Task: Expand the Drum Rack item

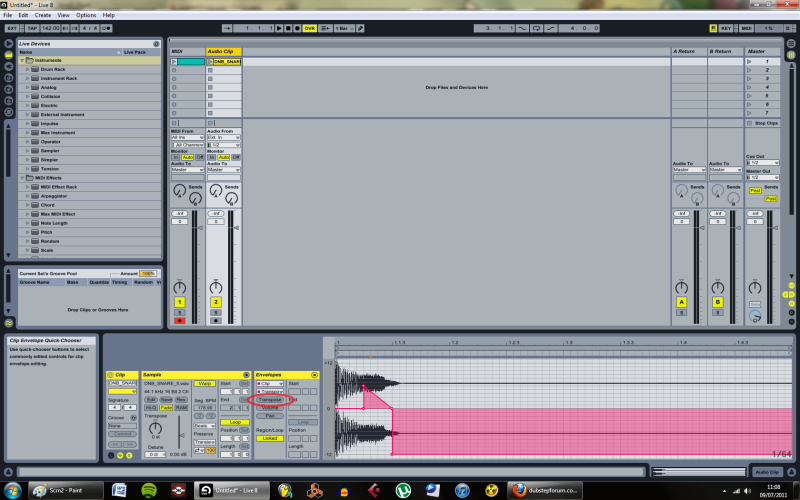Action: click(x=28, y=69)
